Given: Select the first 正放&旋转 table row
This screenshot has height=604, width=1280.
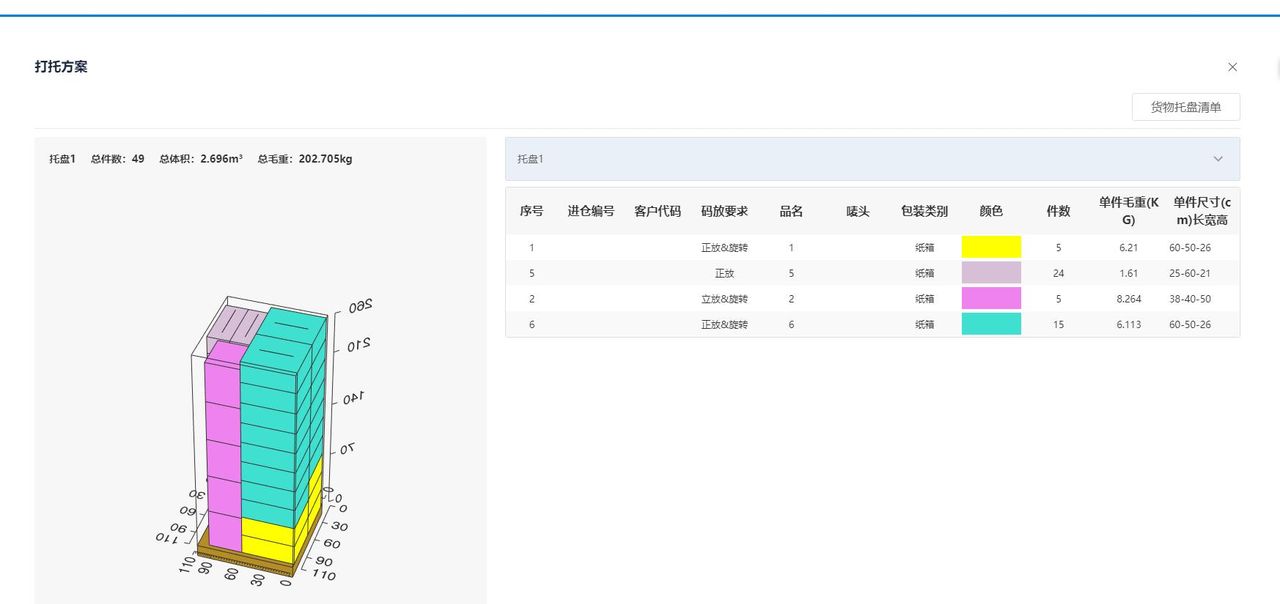Looking at the screenshot, I should click(x=724, y=246).
